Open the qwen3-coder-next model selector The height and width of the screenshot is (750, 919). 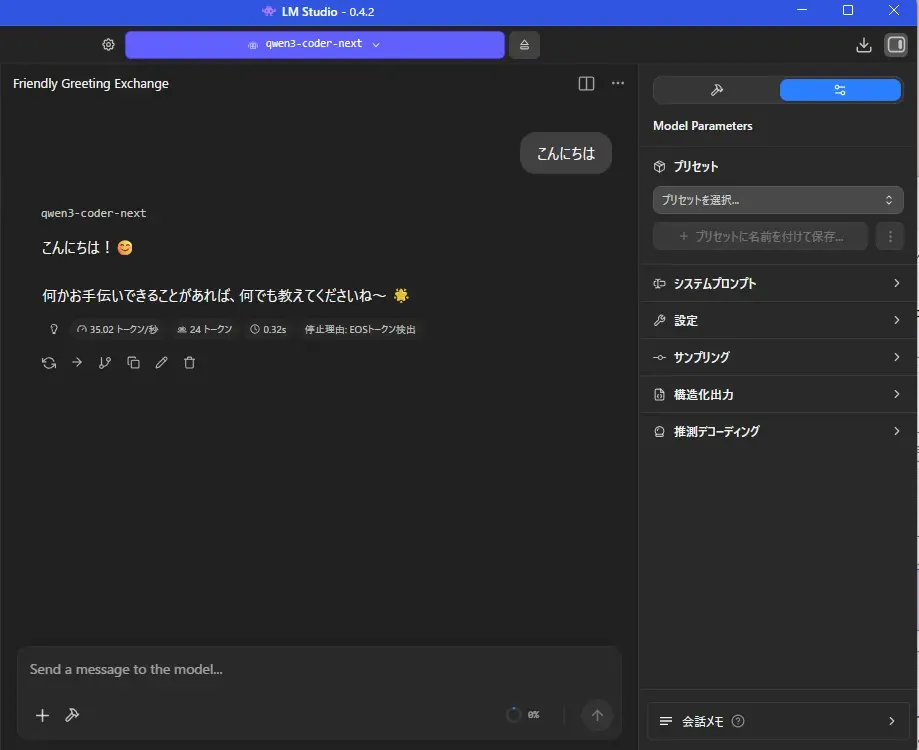[314, 45]
